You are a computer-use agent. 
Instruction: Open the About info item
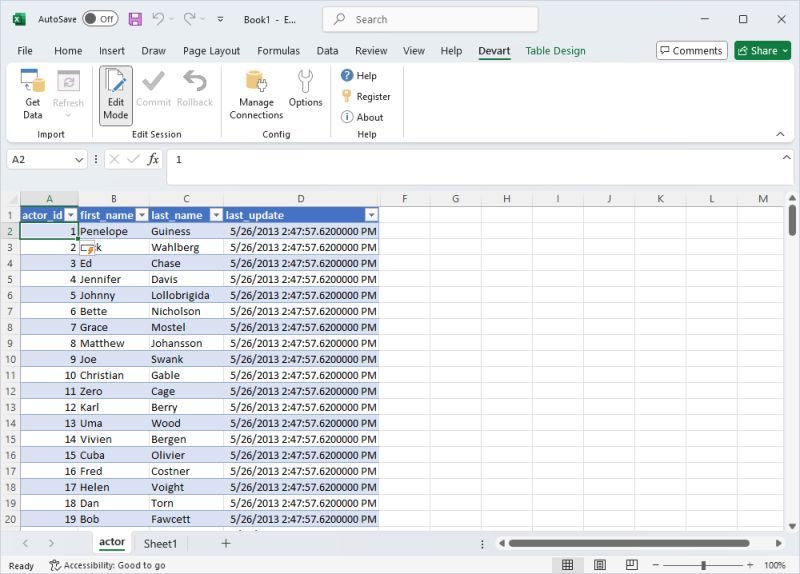(x=362, y=117)
